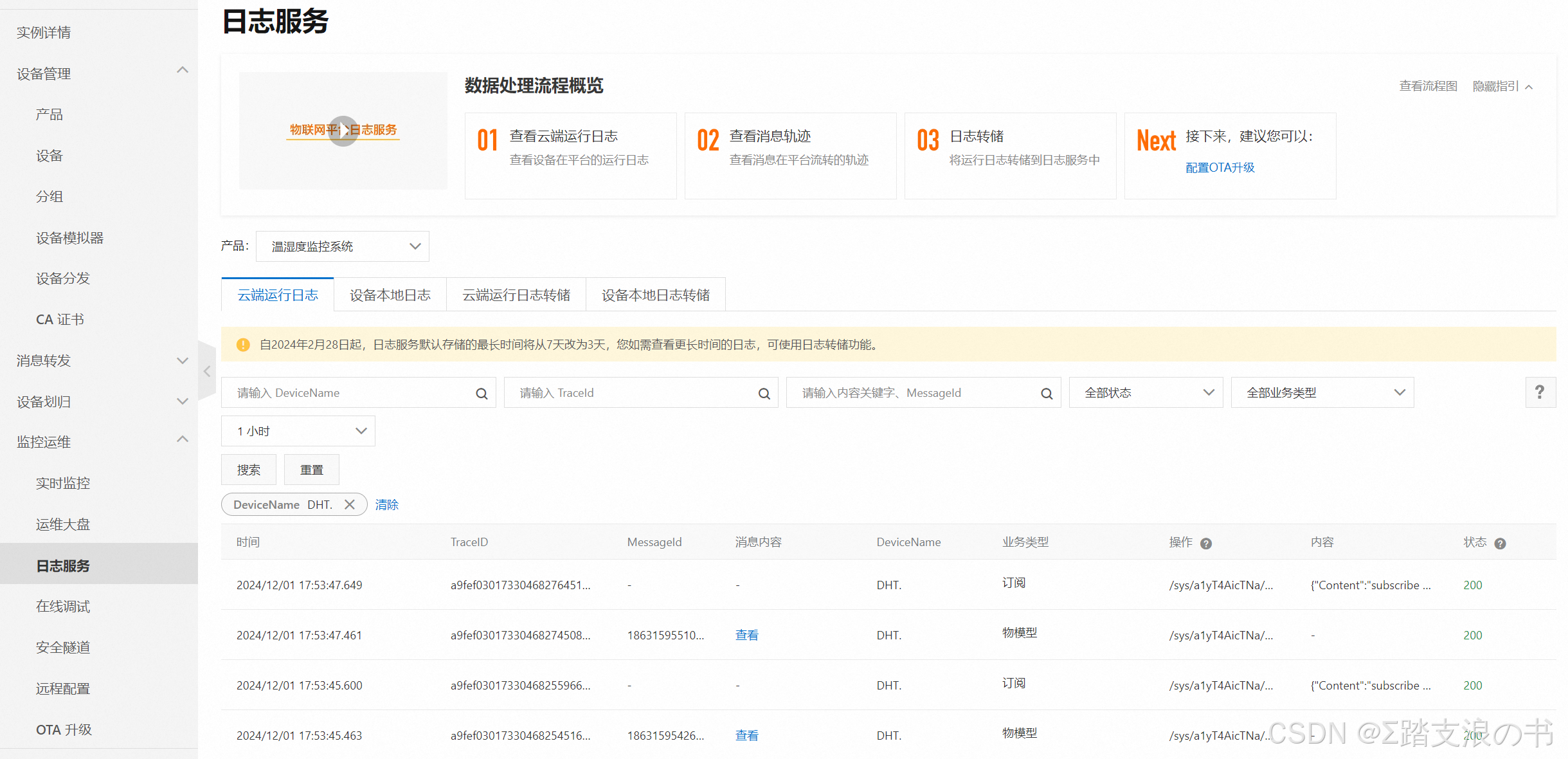1568x759 pixels.
Task: Collapse the left sidebar with arrow handle
Action: [207, 371]
